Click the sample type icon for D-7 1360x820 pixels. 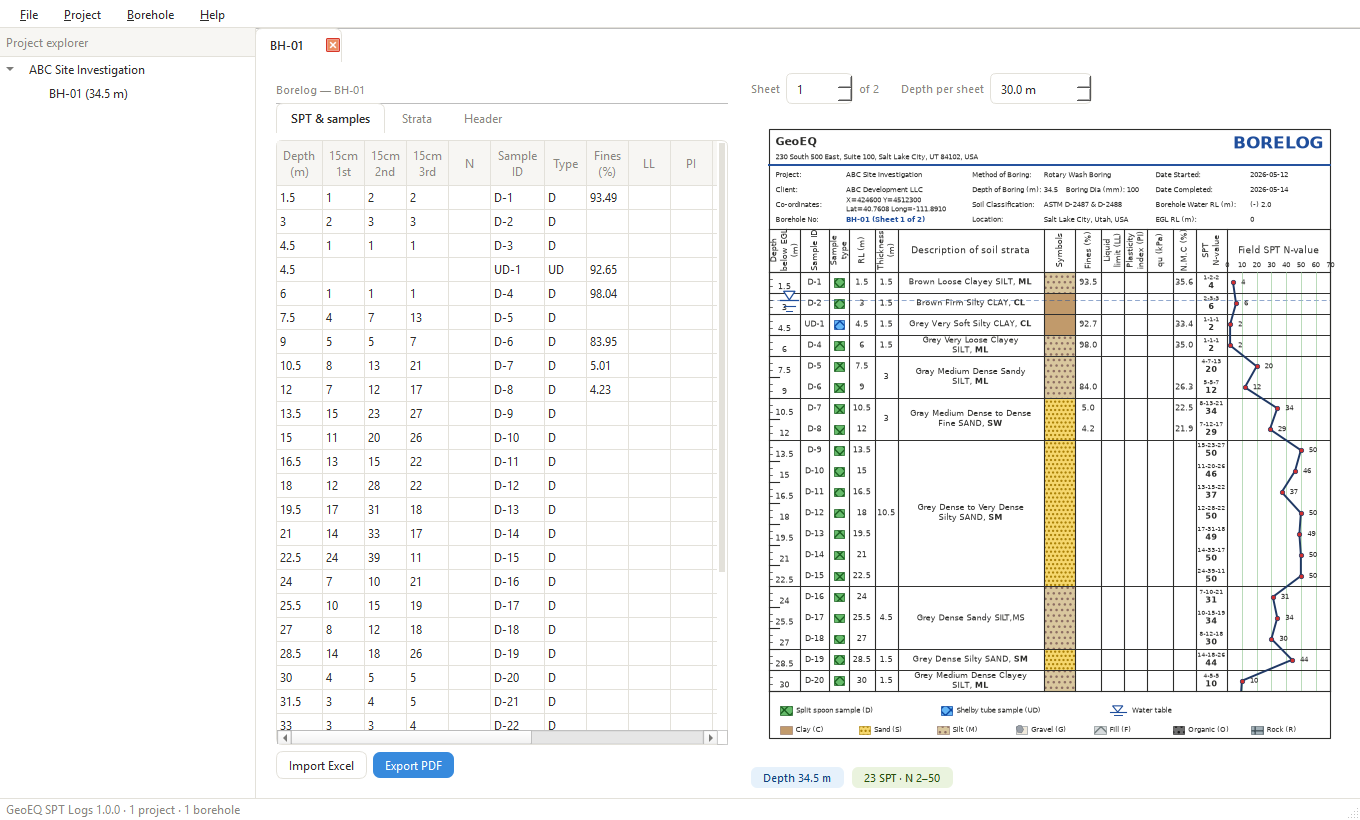tap(840, 408)
